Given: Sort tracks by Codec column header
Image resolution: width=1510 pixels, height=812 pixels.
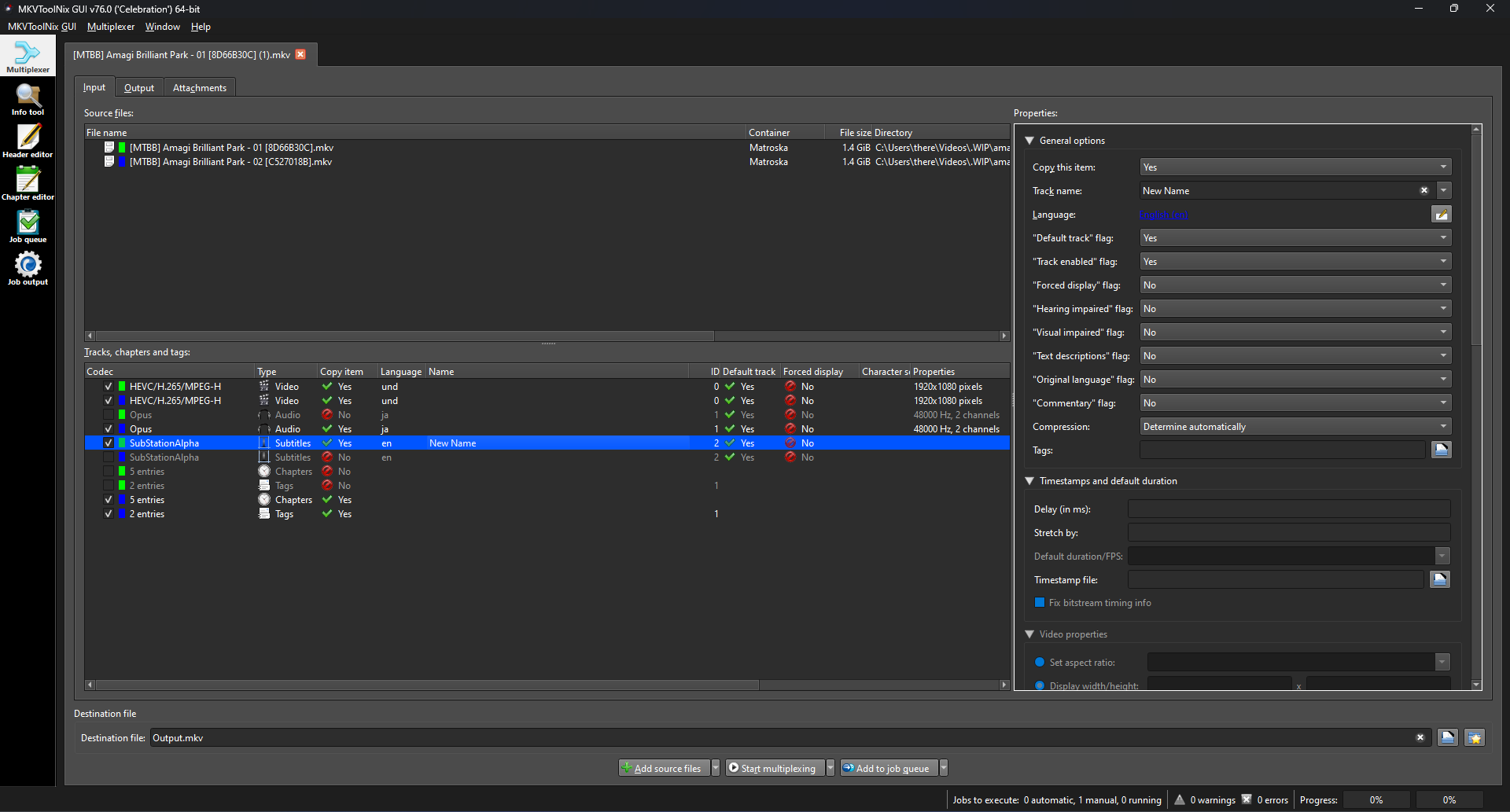Looking at the screenshot, I should [169, 371].
